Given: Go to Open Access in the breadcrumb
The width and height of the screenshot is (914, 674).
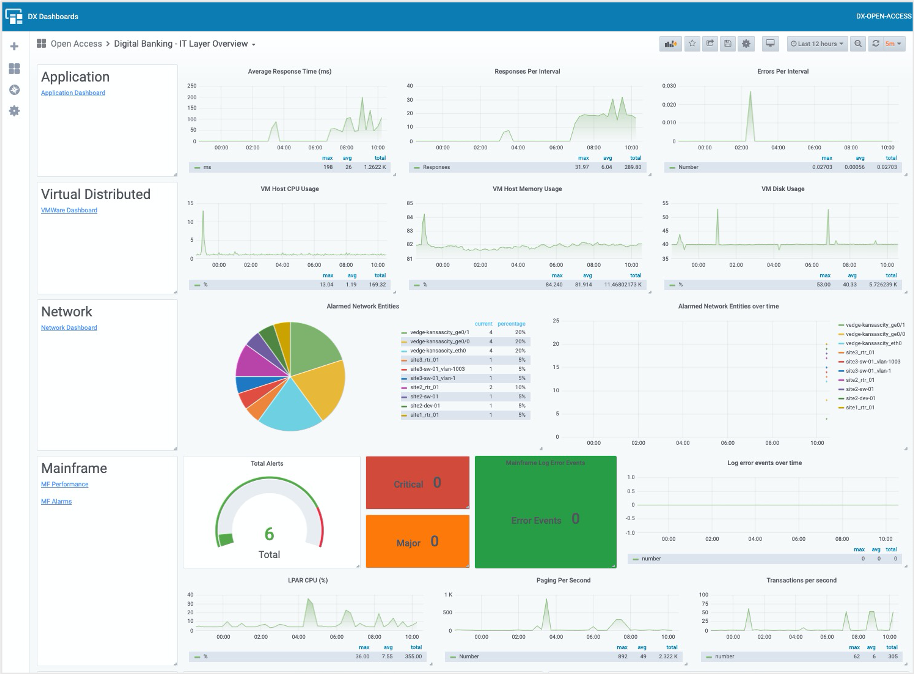Looking at the screenshot, I should (74, 44).
